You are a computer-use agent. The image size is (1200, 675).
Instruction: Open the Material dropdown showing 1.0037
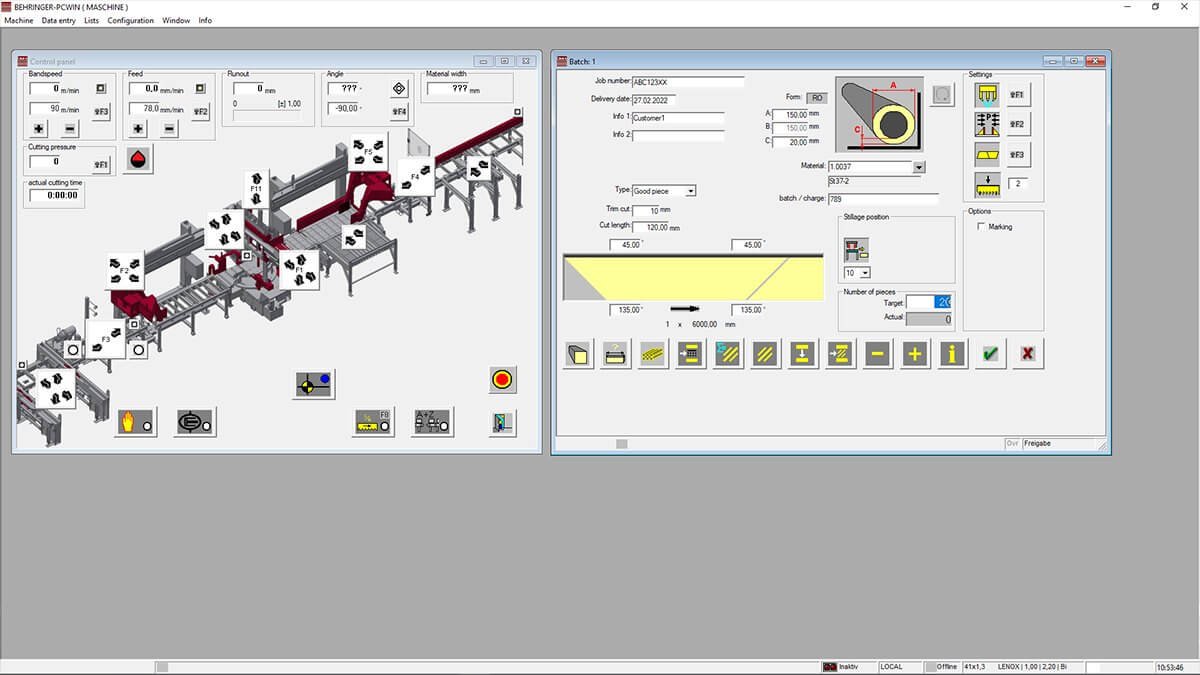point(920,166)
